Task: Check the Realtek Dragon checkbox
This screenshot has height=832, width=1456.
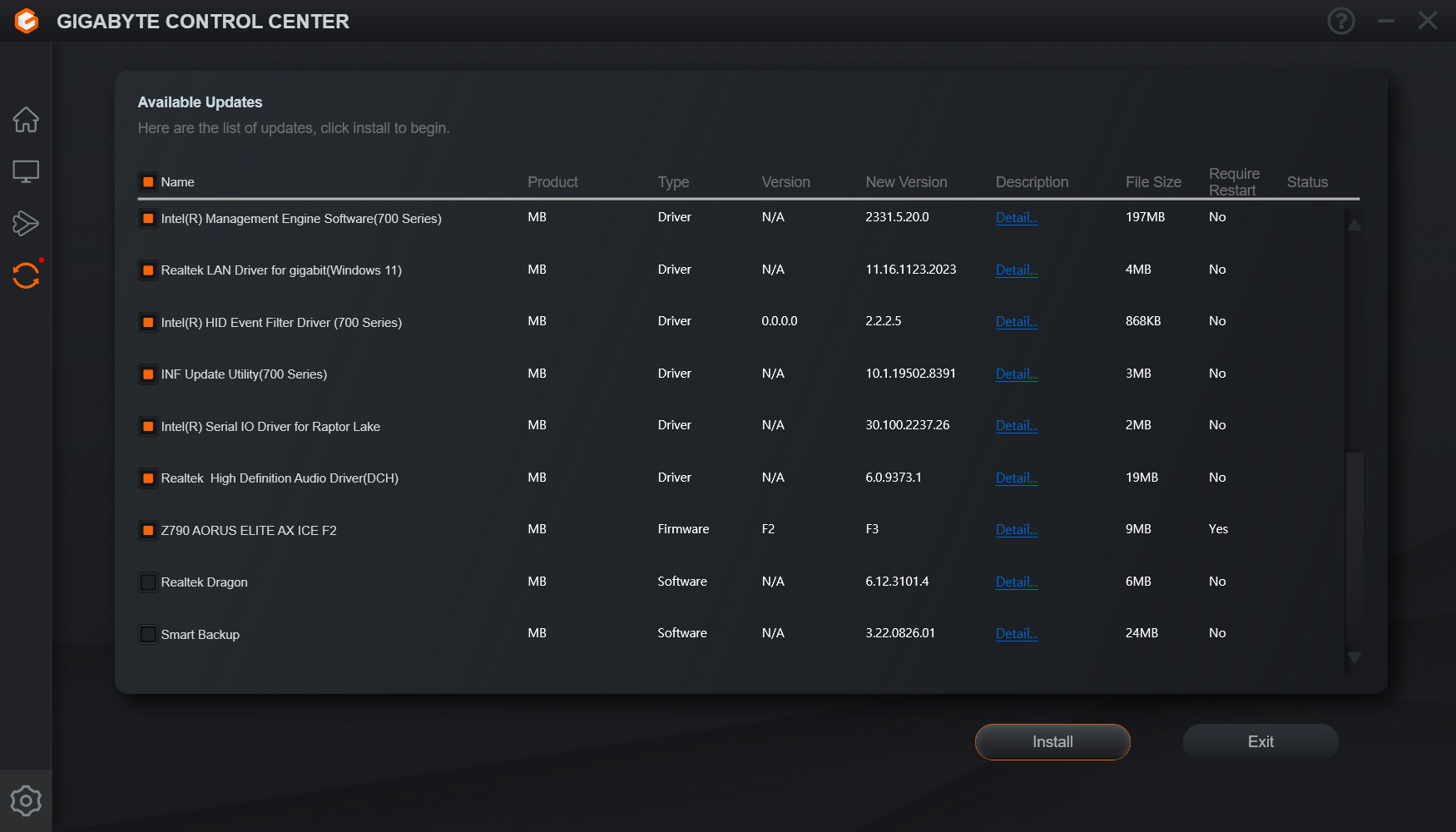Action: pos(148,582)
